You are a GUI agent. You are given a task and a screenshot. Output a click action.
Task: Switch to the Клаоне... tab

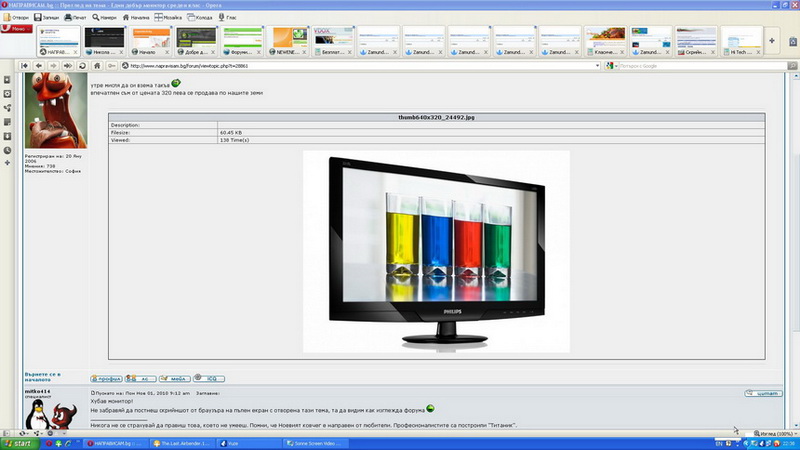(x=605, y=41)
